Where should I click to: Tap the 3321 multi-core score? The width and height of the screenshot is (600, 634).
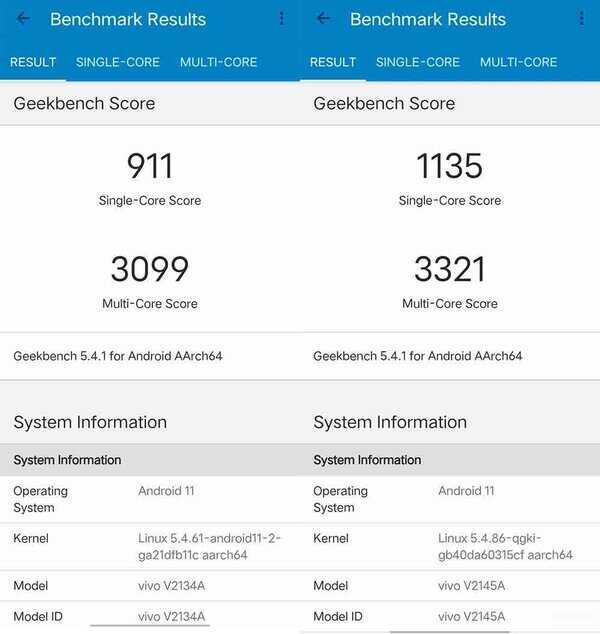point(450,269)
